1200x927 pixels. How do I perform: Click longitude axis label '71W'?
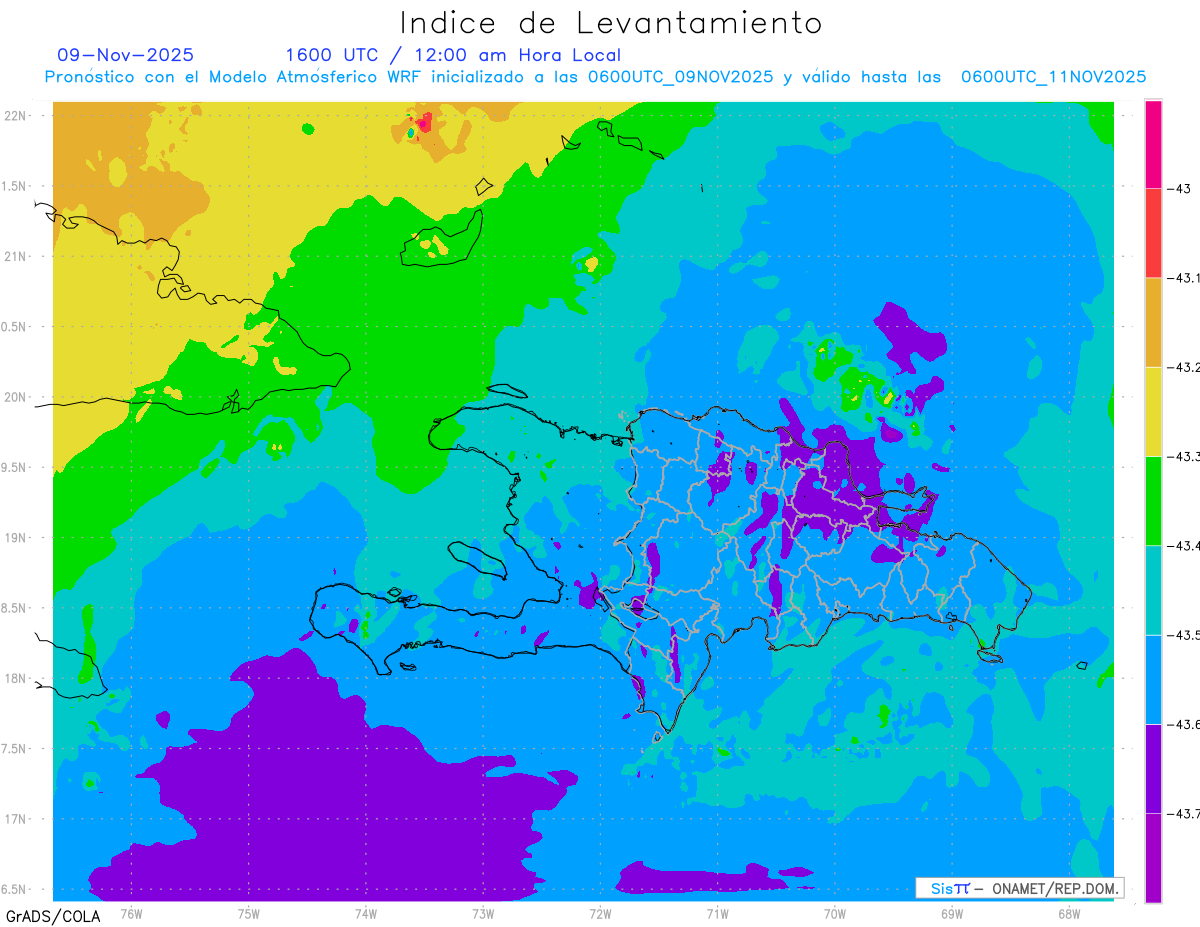(717, 913)
